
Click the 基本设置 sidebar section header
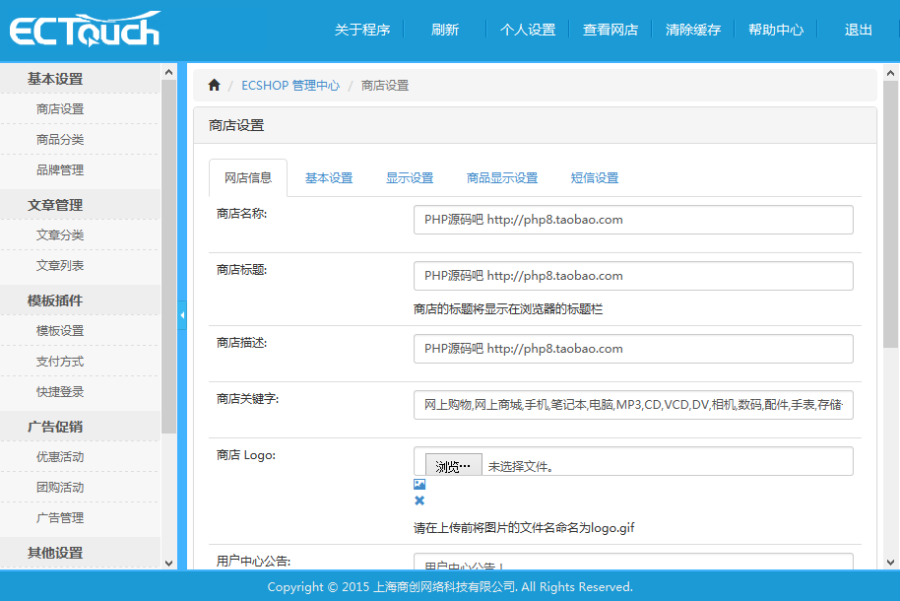click(x=80, y=79)
